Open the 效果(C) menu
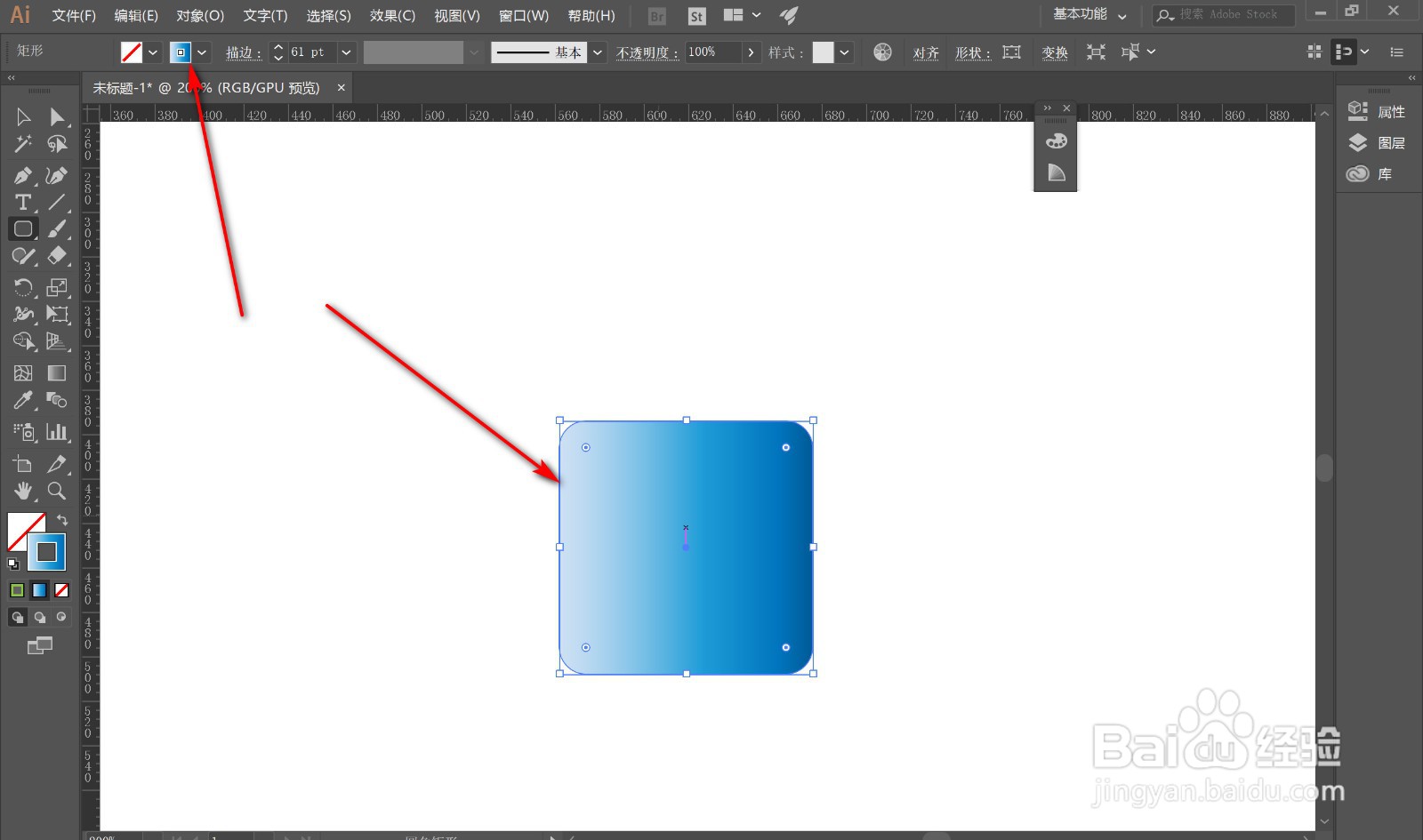The image size is (1423, 840). pyautogui.click(x=392, y=15)
